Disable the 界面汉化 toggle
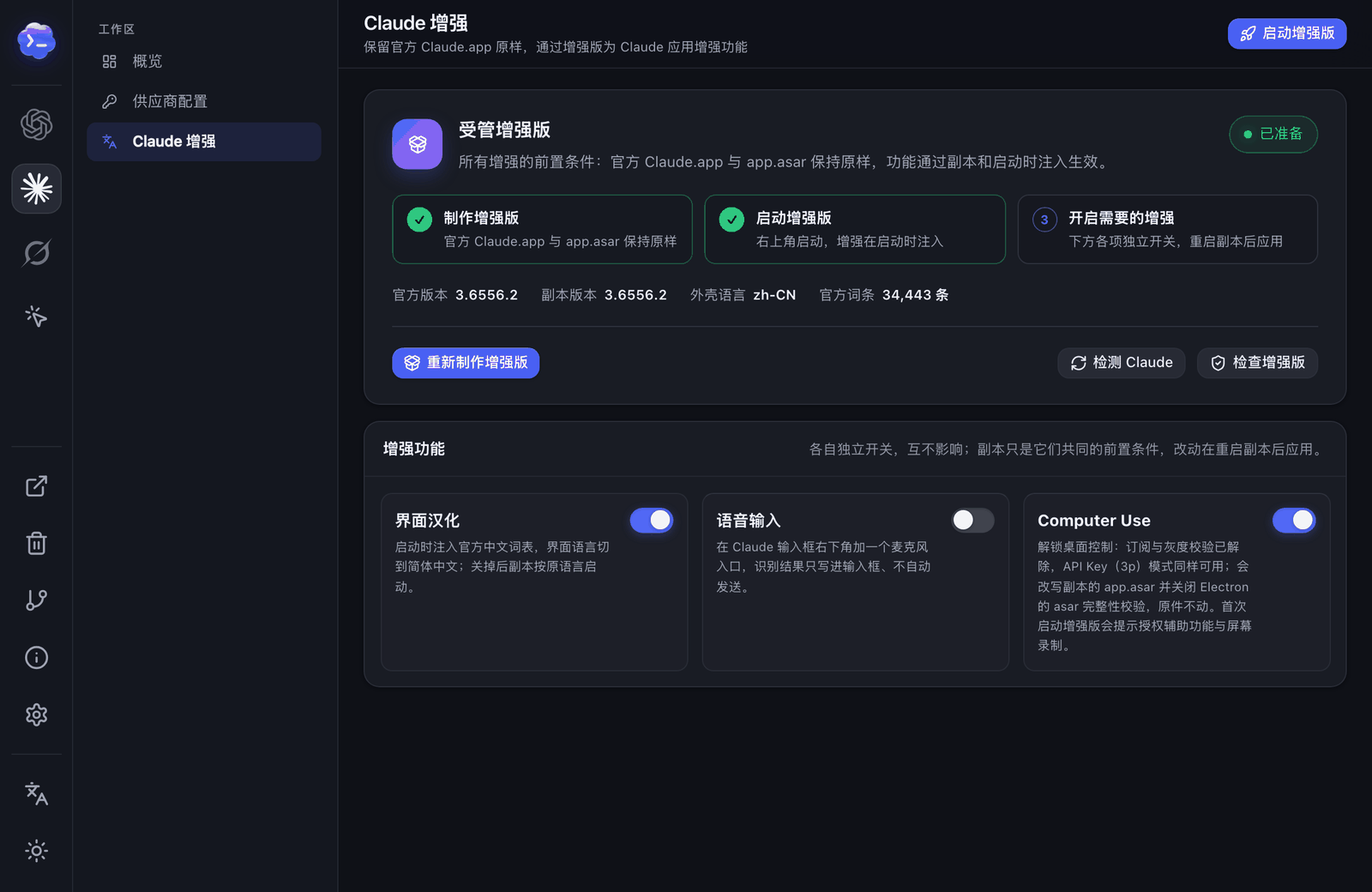This screenshot has height=892, width=1372. coord(652,520)
